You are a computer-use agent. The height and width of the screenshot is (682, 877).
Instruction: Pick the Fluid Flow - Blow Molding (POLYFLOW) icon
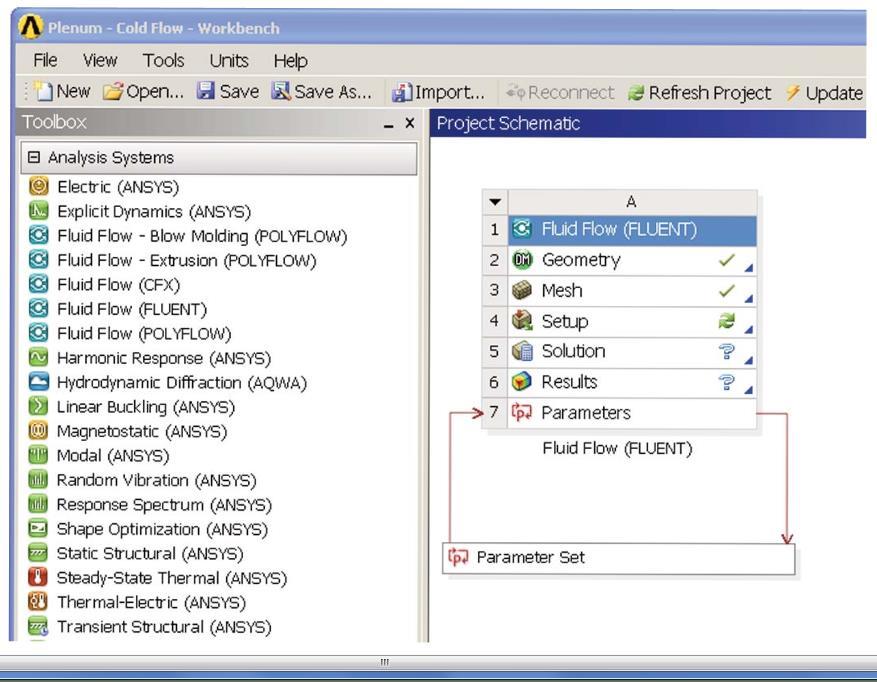point(39,235)
